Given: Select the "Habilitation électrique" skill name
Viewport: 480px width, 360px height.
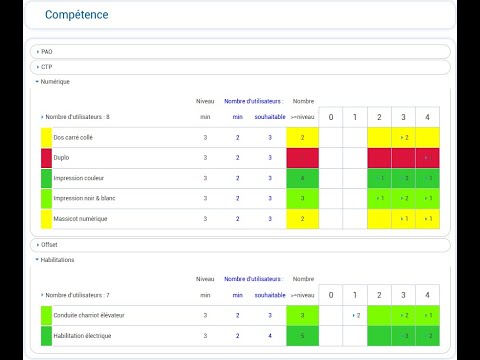Looking at the screenshot, I should (x=82, y=336).
